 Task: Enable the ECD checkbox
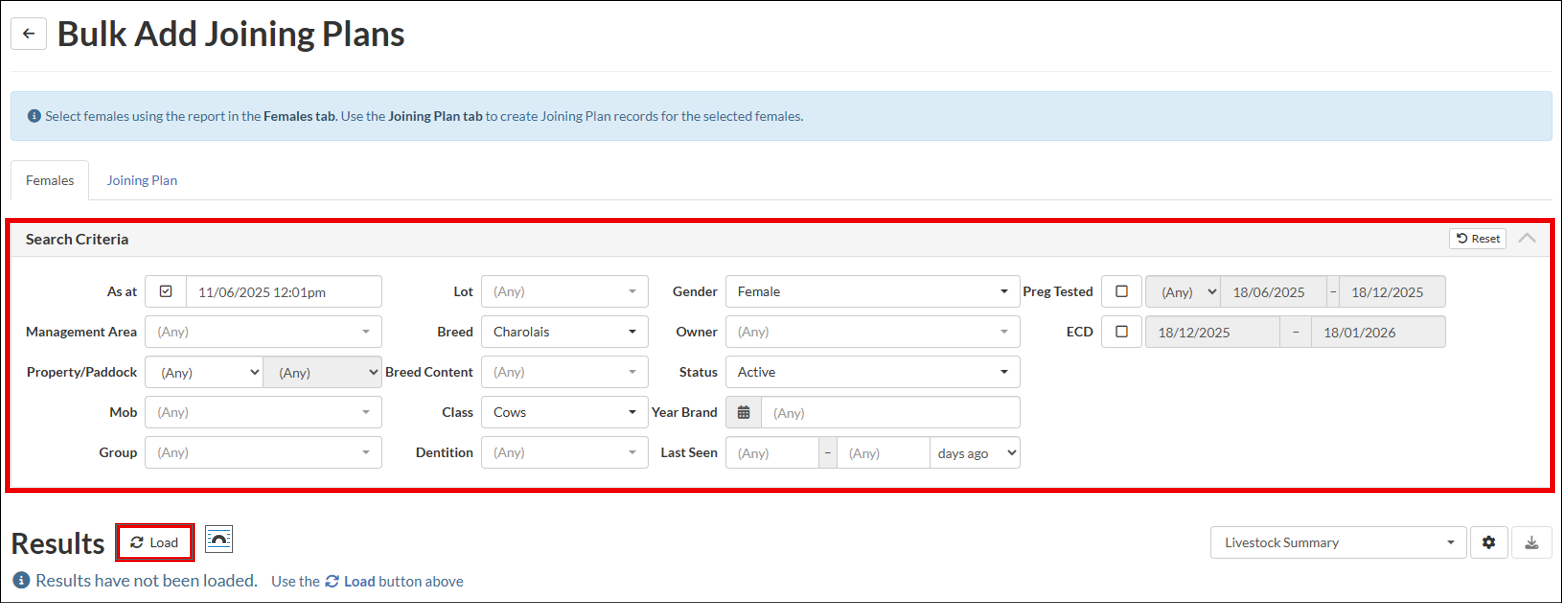tap(1121, 332)
